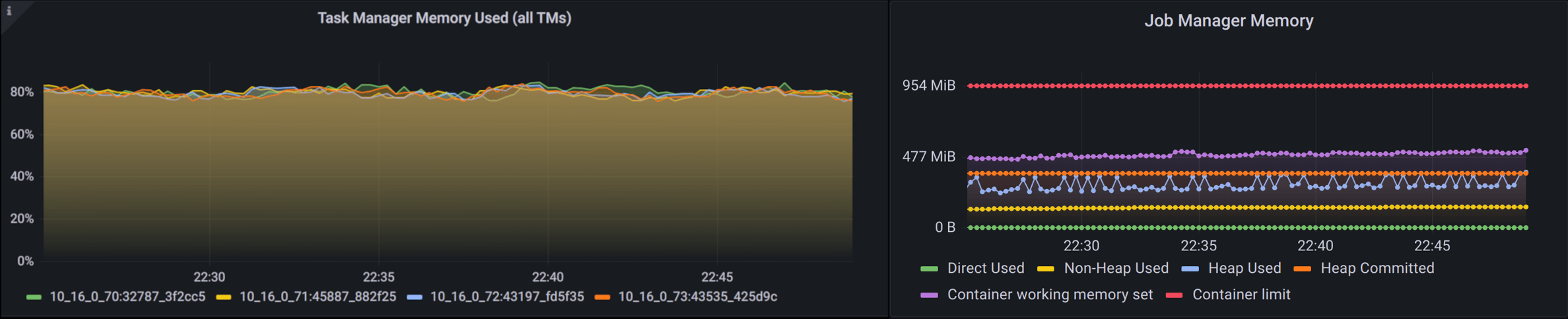Isolate series 10_16_0_73:43535_425d9c in legend
This screenshot has width=1568, height=319.
[697, 297]
